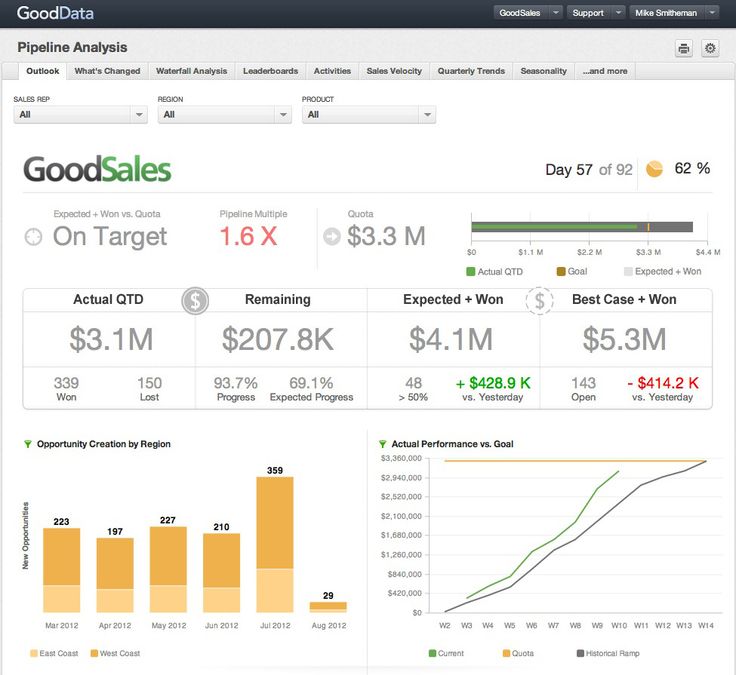Click the May 2012 bar showing 227
This screenshot has height=675, width=736.
coord(168,569)
